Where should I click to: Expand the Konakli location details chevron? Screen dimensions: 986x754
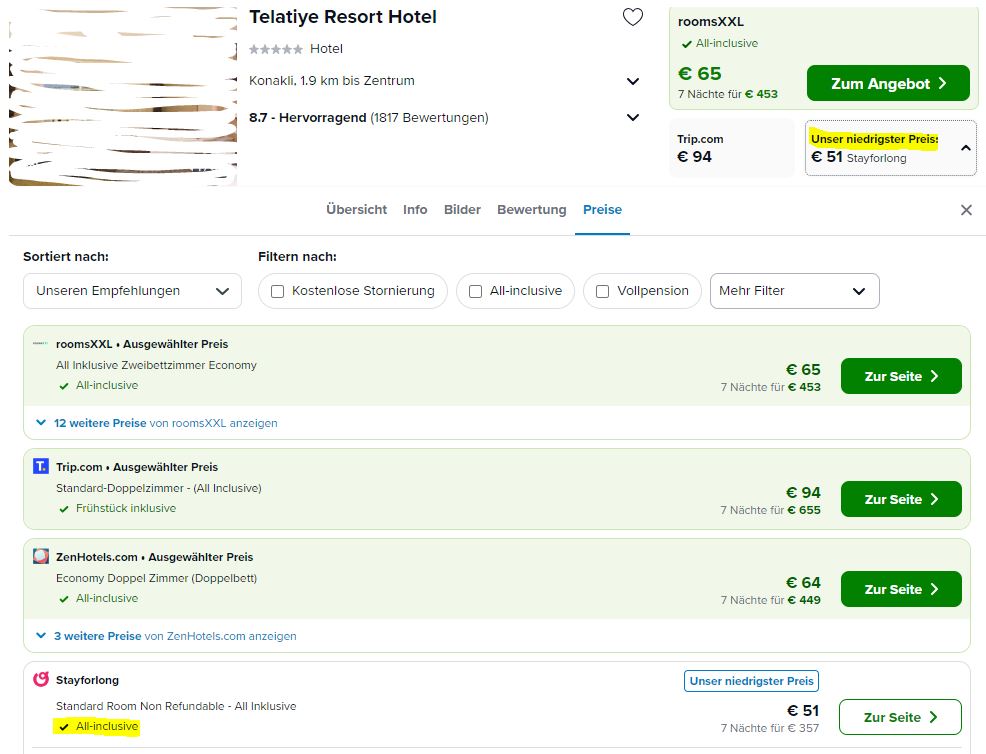coord(633,81)
